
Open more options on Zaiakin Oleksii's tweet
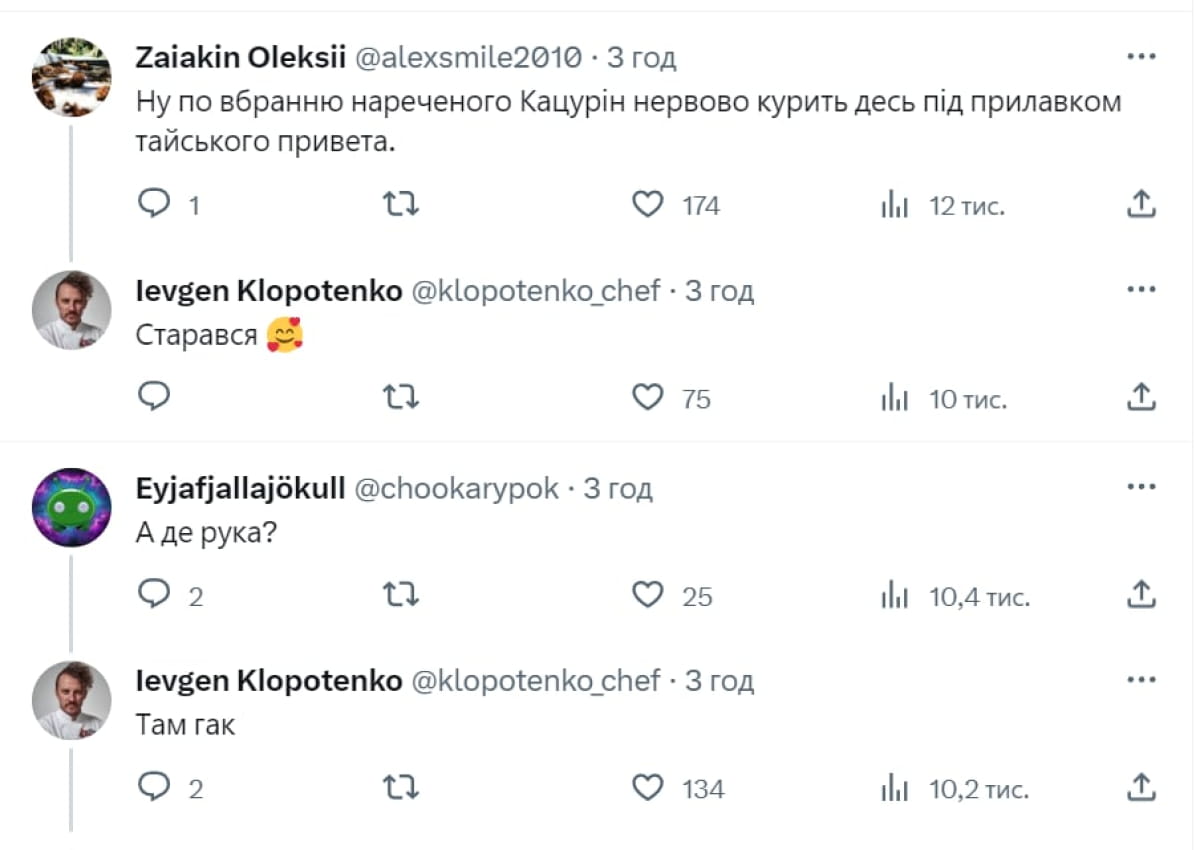pos(1141,57)
